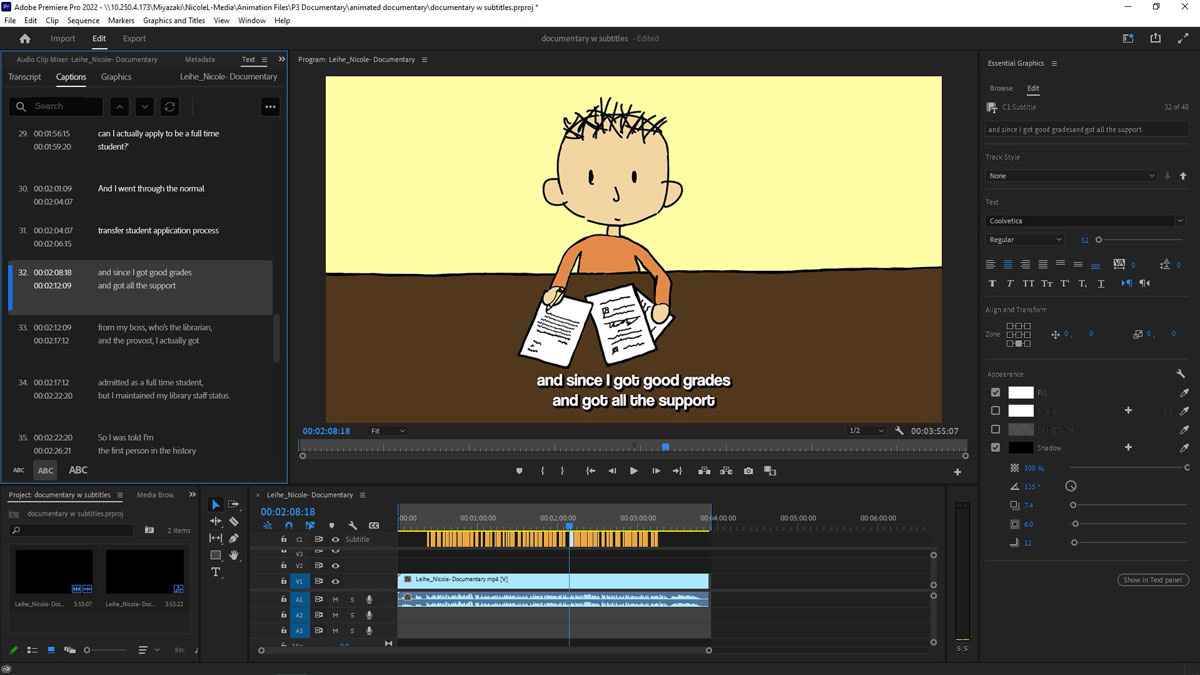Hide the Subtitle caption track eye

click(335, 539)
